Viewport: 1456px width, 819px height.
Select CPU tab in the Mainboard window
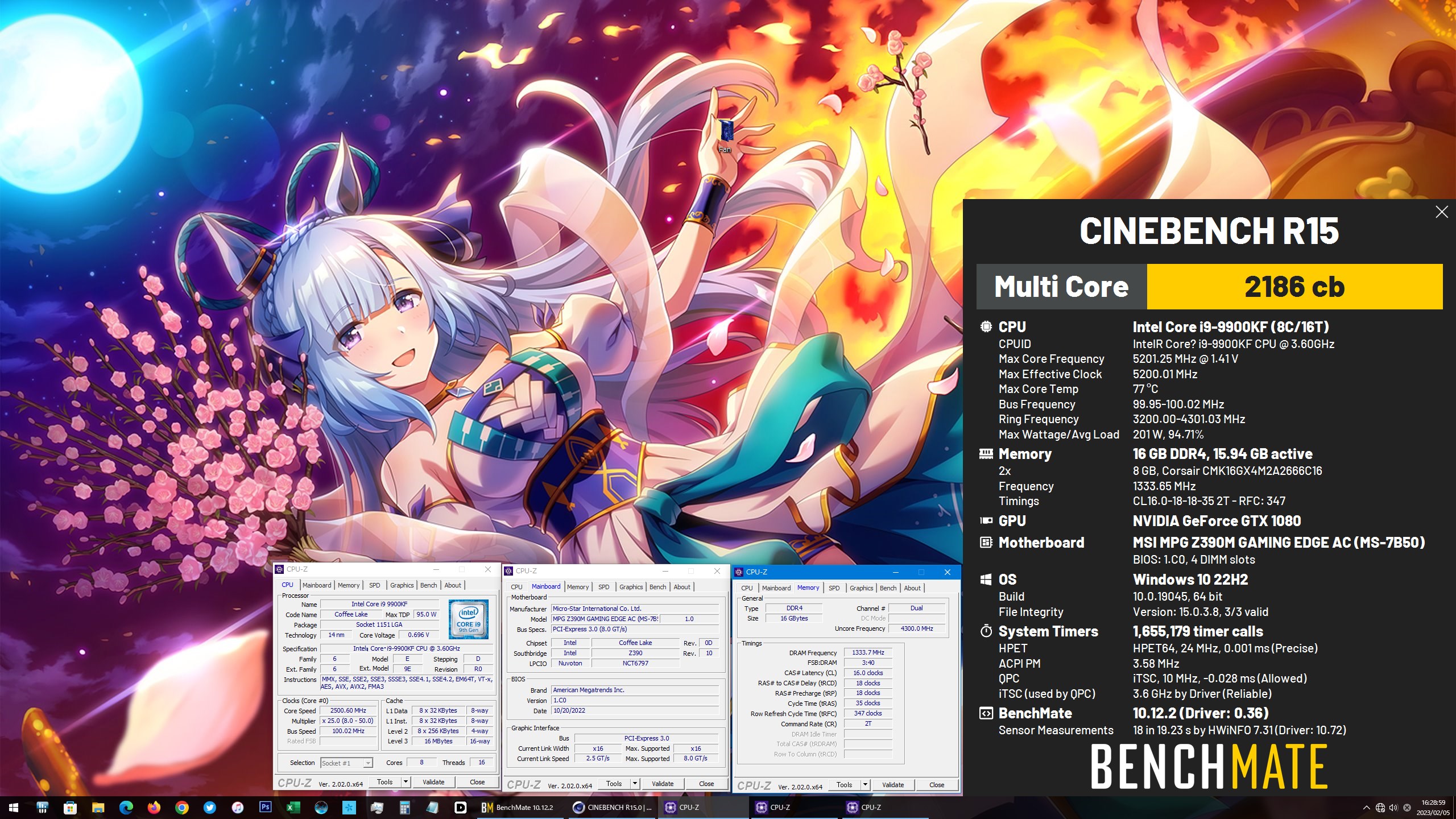click(x=516, y=587)
